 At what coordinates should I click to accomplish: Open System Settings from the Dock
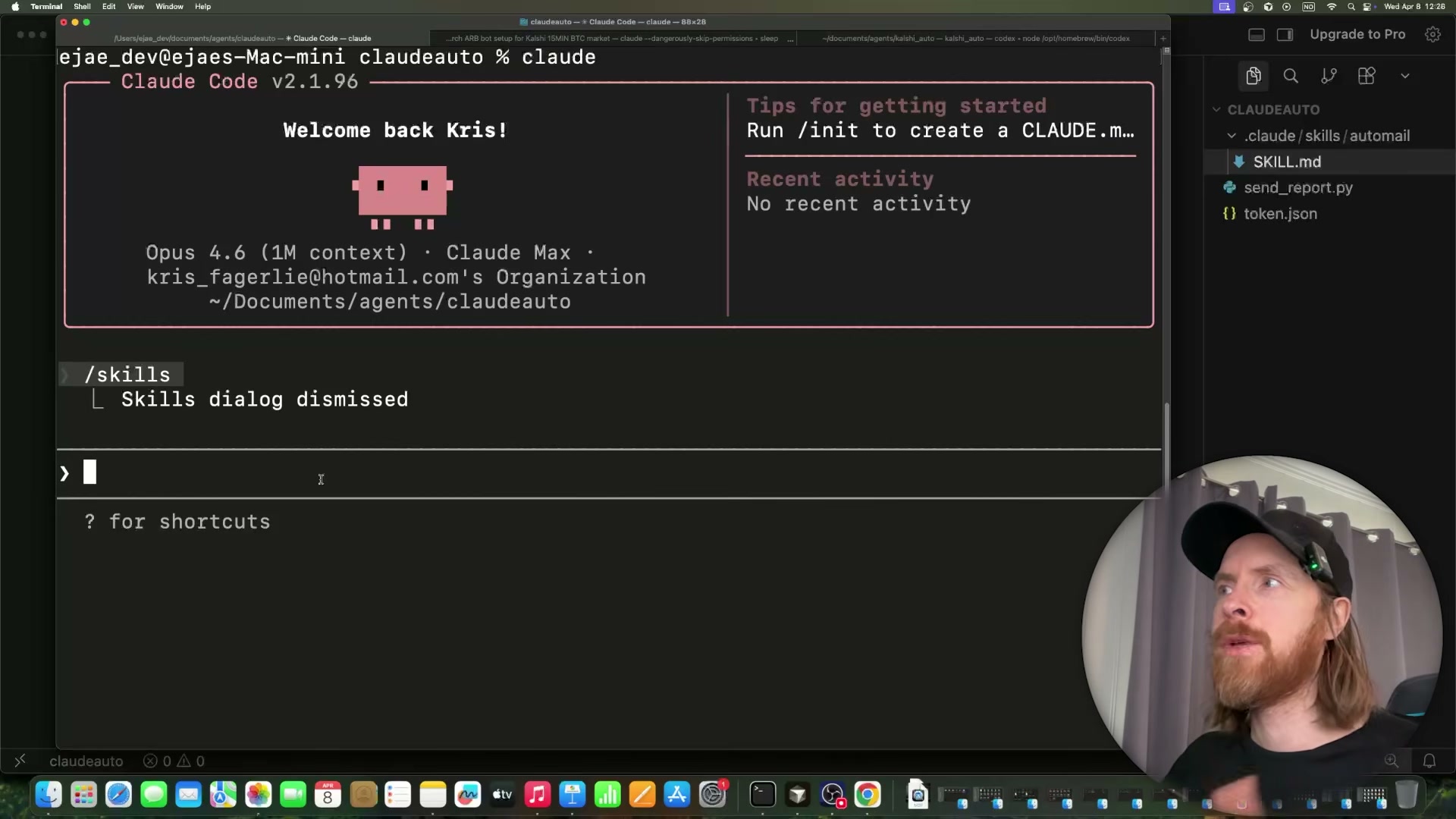(713, 795)
